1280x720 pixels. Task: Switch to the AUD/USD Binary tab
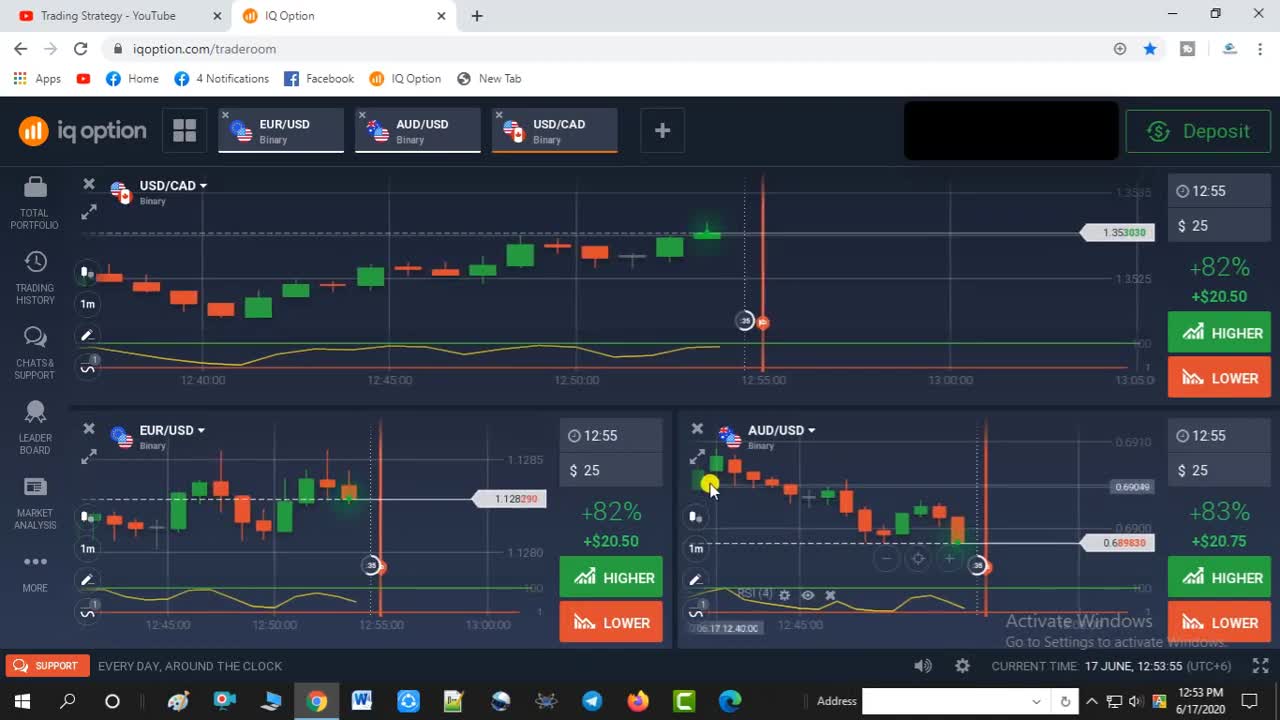[419, 131]
